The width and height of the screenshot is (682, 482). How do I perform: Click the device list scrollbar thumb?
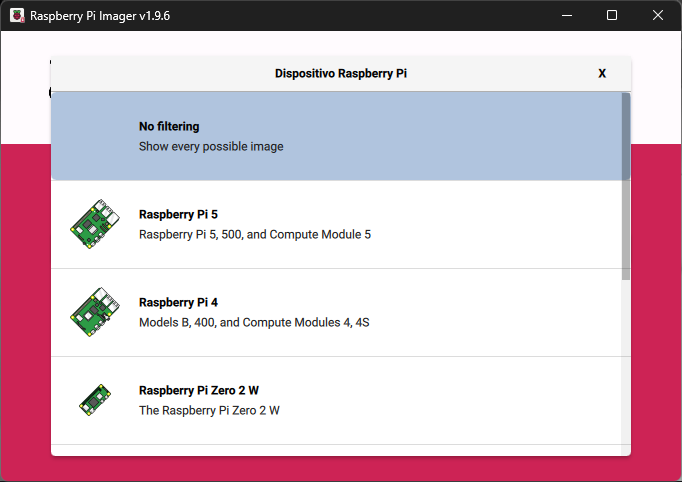(x=626, y=185)
